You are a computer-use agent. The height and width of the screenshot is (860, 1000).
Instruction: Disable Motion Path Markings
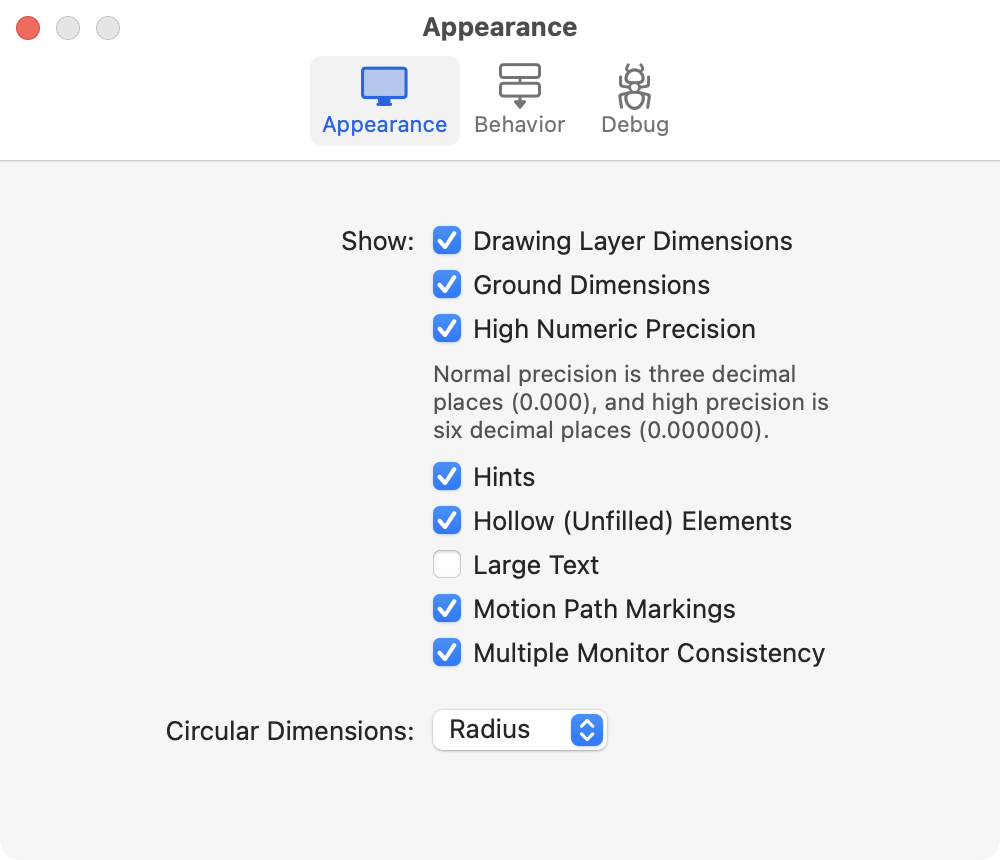pos(447,608)
